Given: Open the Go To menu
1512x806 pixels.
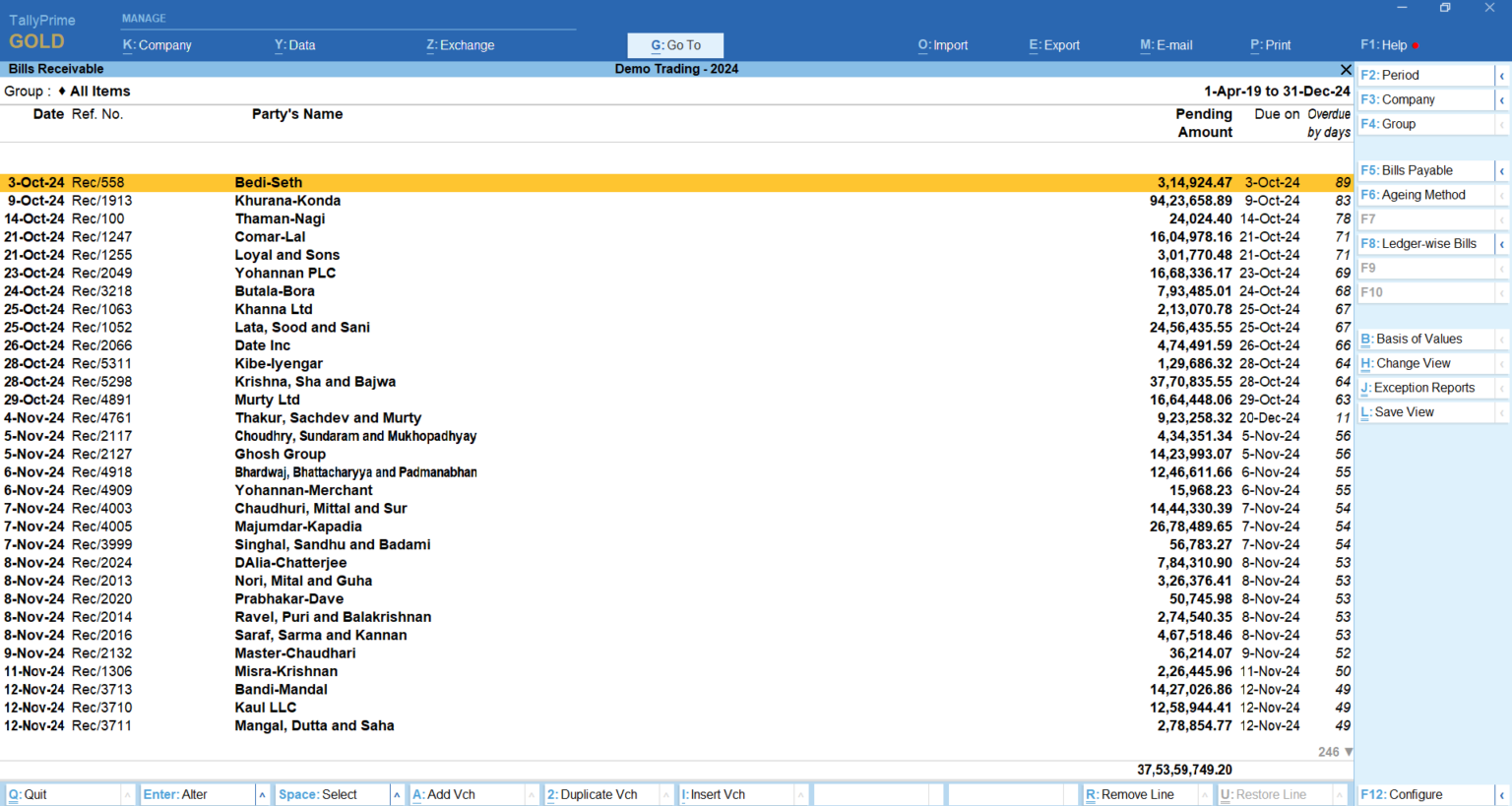Looking at the screenshot, I should [675, 44].
